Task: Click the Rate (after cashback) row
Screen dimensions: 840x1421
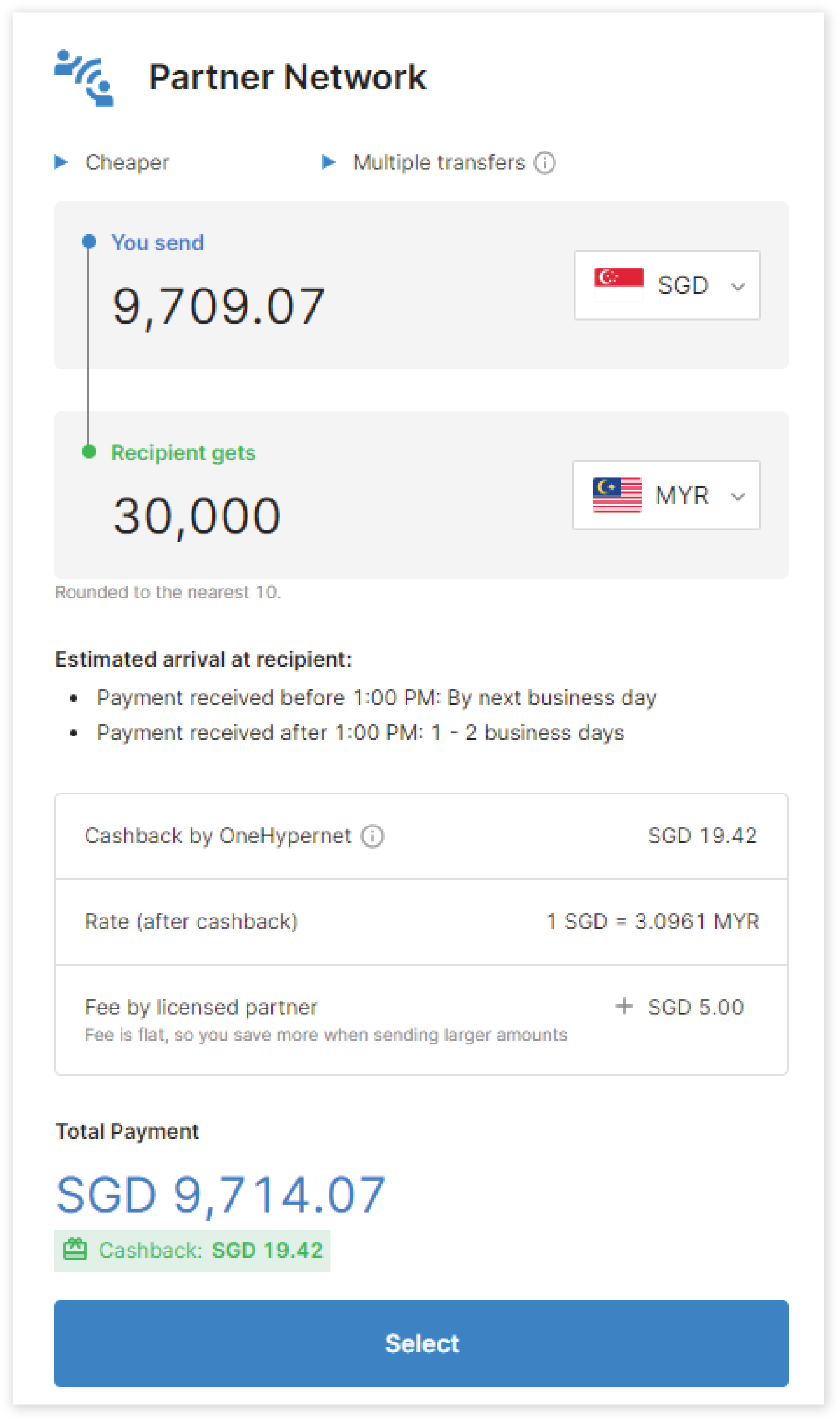Action: click(421, 921)
